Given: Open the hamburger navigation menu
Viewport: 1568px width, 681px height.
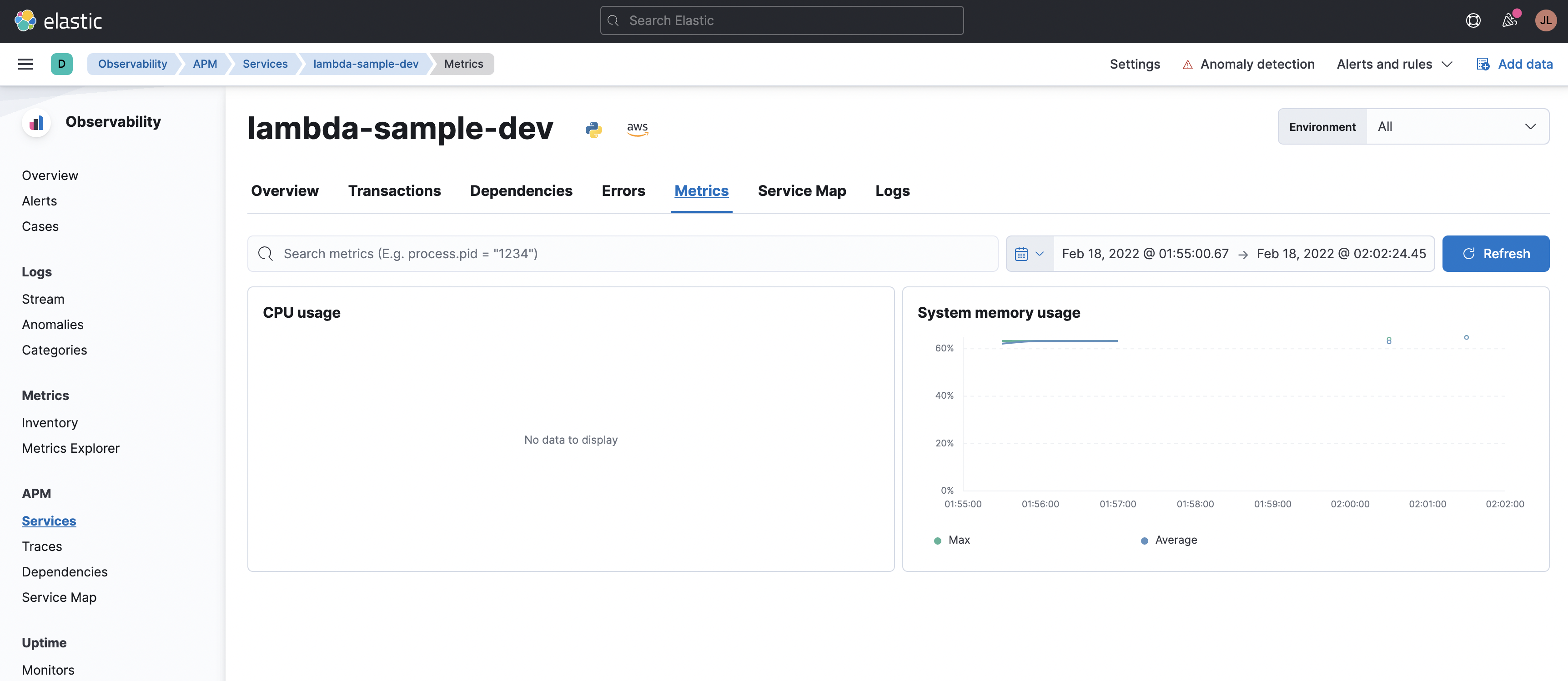Looking at the screenshot, I should coord(25,64).
